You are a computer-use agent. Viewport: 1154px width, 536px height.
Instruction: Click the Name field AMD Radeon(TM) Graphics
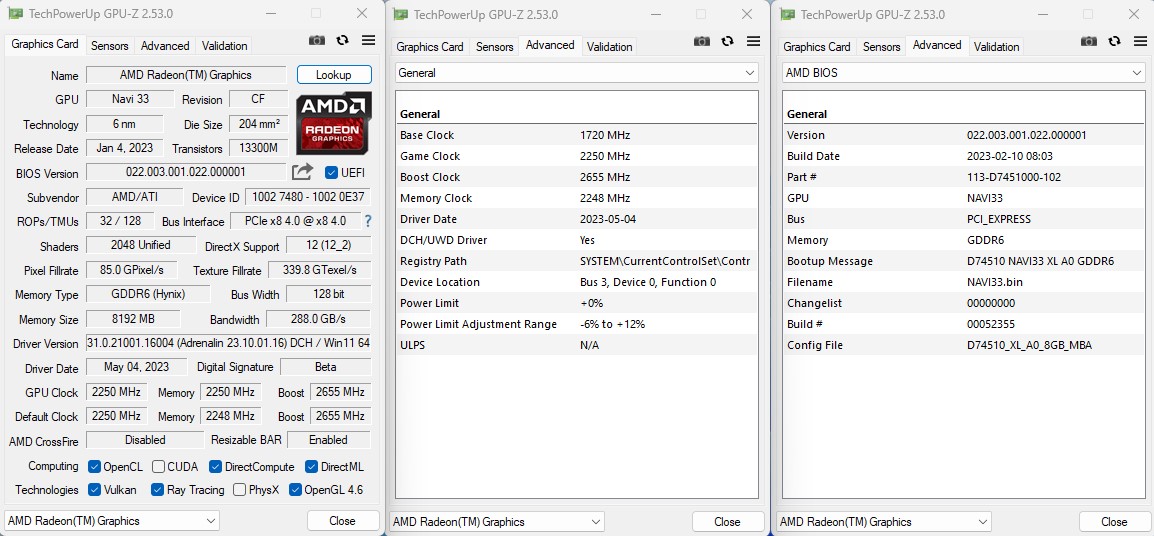[x=185, y=74]
